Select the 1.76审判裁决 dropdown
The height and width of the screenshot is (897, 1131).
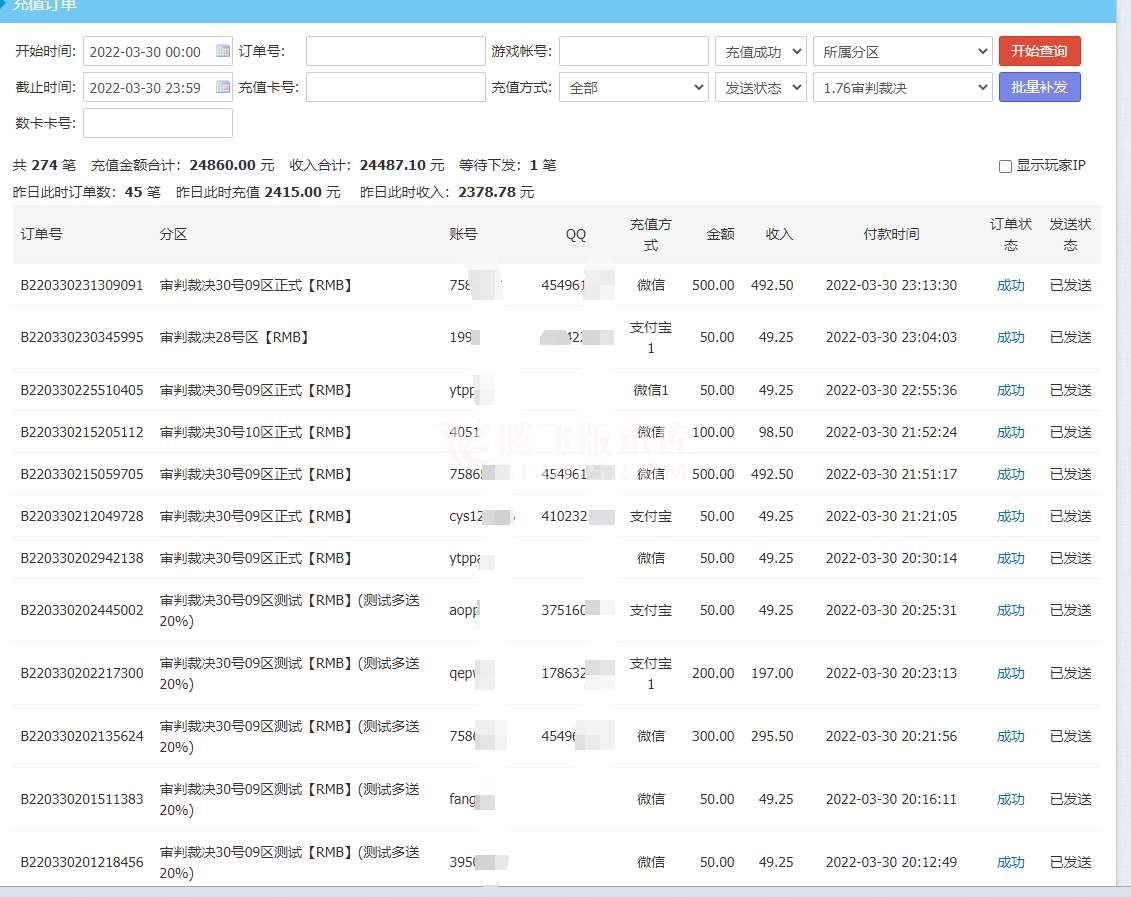[x=901, y=87]
